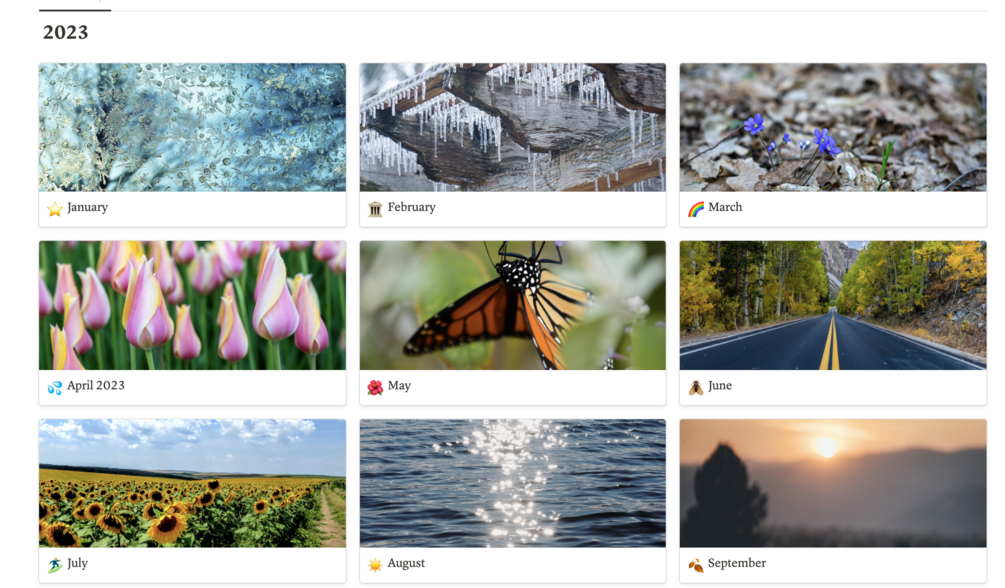This screenshot has height=588, width=1005.
Task: Open the April 2023 page title
Action: [x=96, y=385]
